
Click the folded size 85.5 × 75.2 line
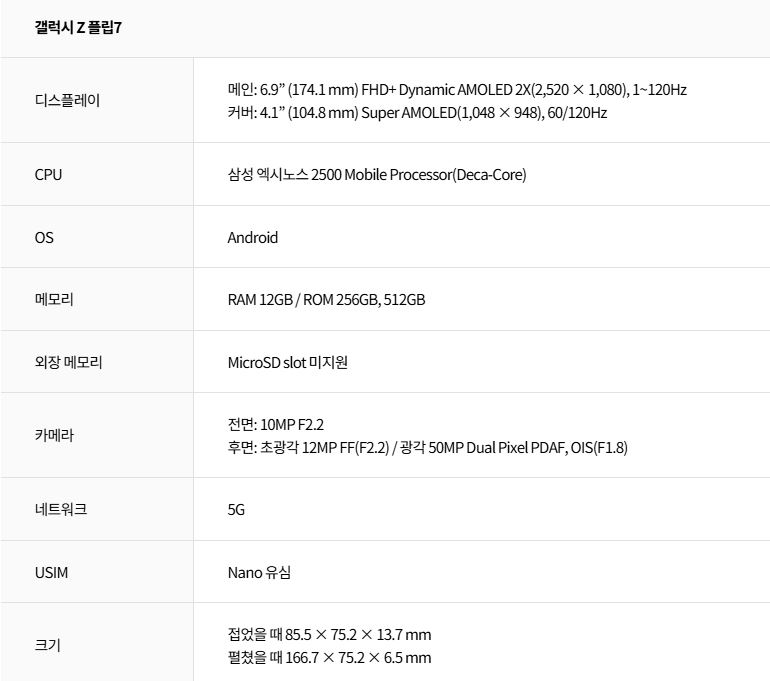pyautogui.click(x=329, y=634)
